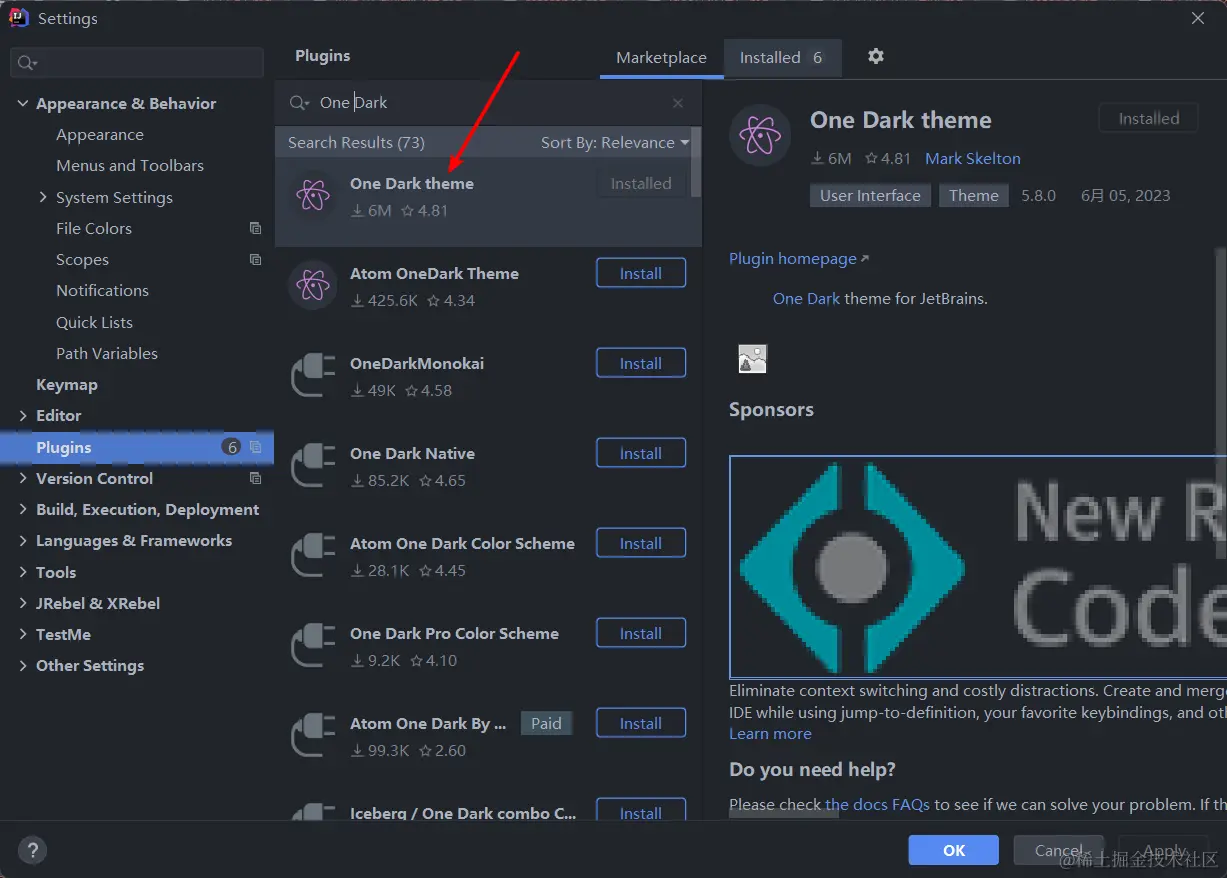Click the One Dark link in description

pos(806,298)
